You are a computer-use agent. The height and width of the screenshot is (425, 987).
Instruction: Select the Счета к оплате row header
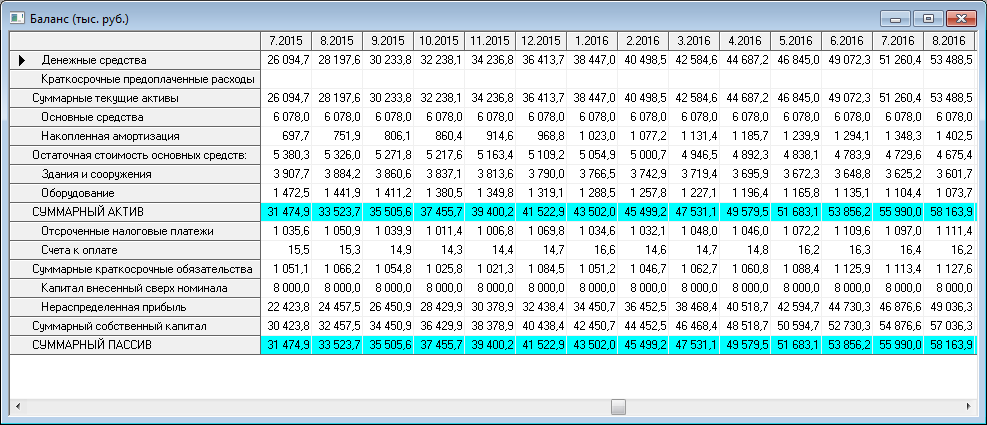(x=135, y=250)
